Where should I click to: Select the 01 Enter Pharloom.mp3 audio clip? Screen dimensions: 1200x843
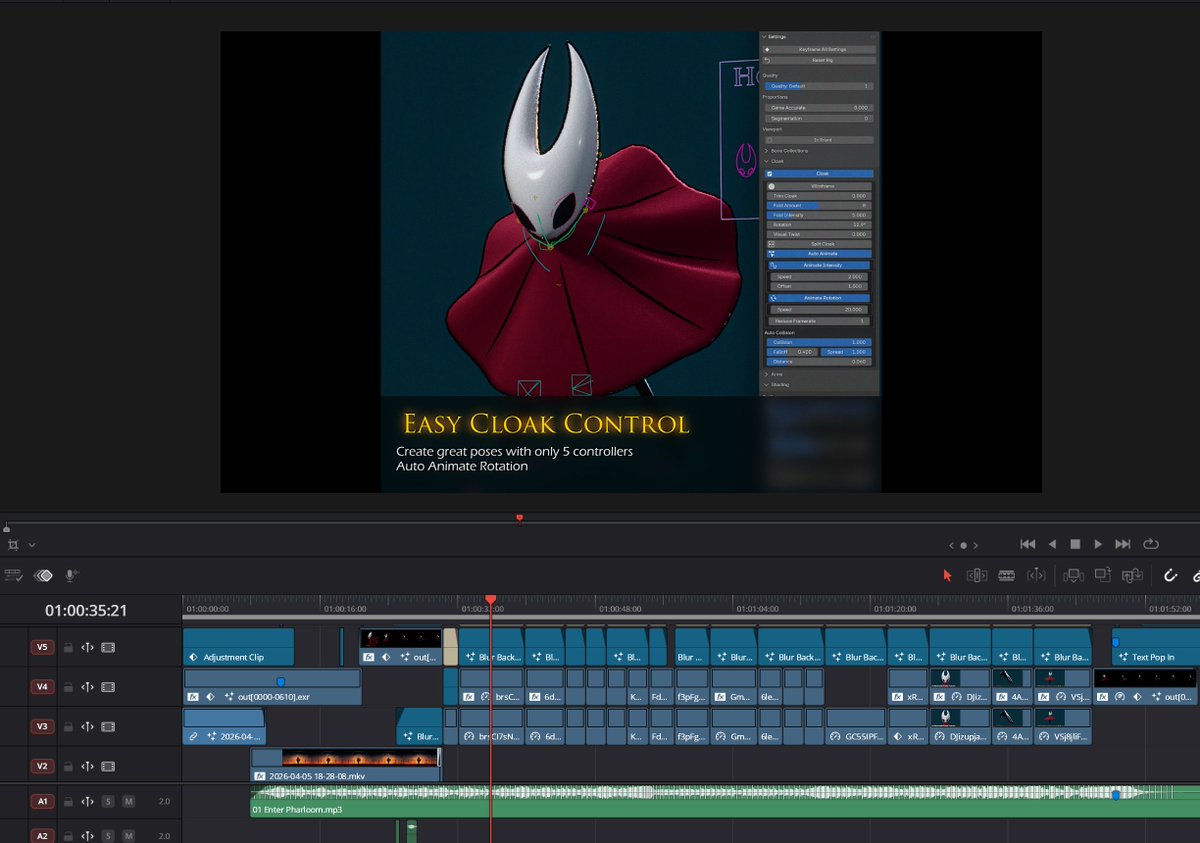point(724,801)
